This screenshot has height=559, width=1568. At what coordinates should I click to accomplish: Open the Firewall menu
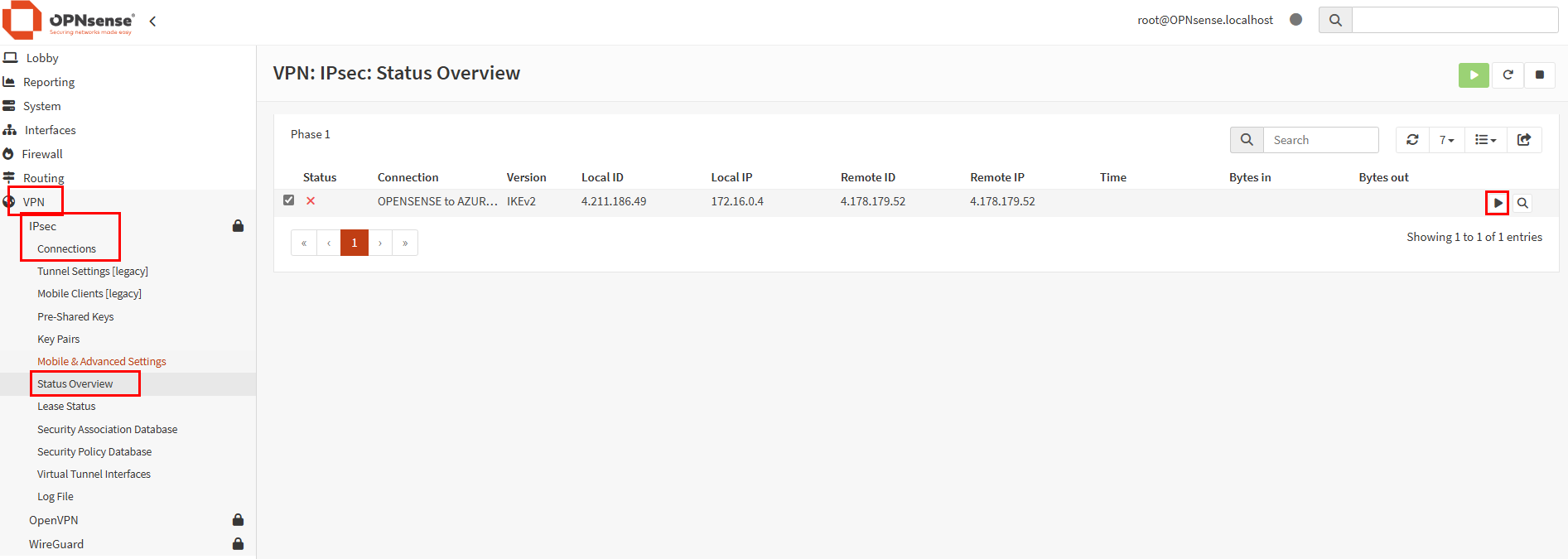42,154
